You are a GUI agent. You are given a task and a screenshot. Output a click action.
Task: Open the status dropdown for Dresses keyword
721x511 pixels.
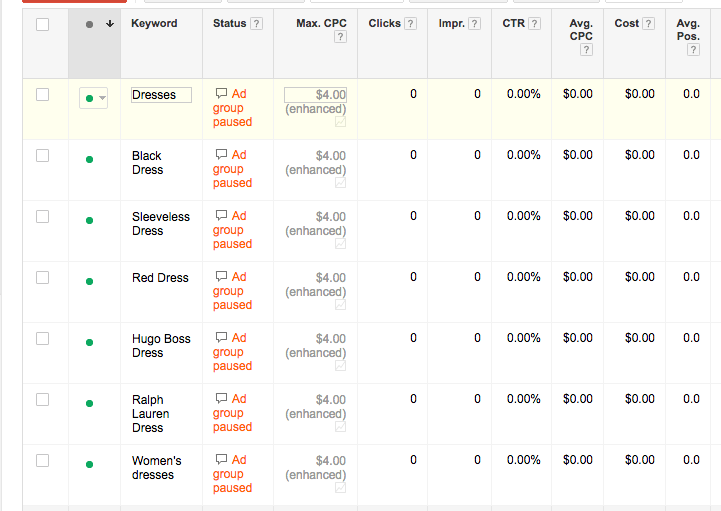coord(95,98)
